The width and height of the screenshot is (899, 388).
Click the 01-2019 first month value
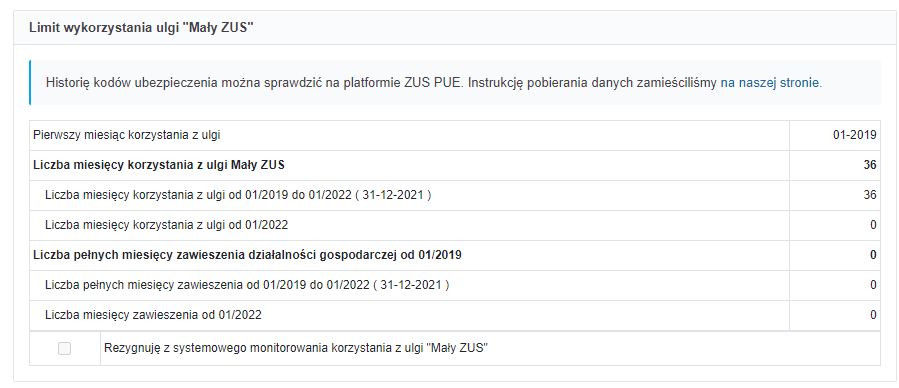[855, 135]
